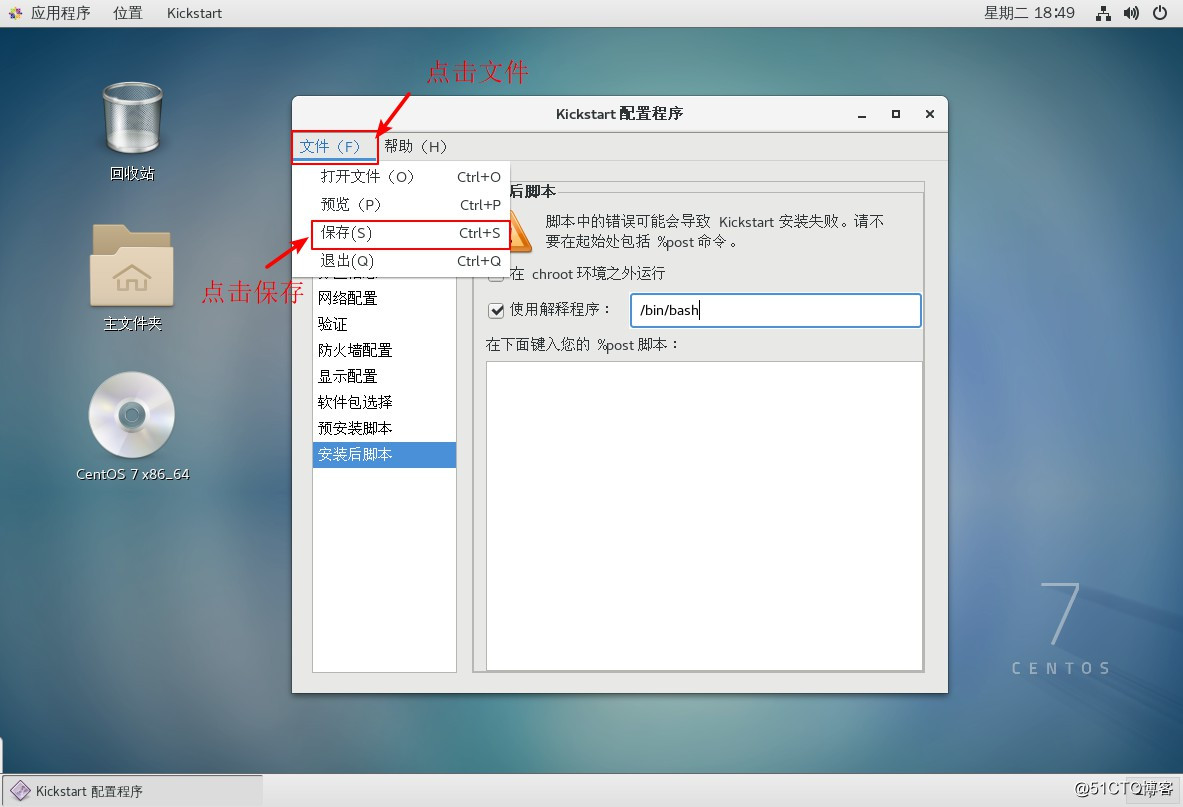Close the Kickstart 配置程序 window
1183x807 pixels.
coord(930,114)
